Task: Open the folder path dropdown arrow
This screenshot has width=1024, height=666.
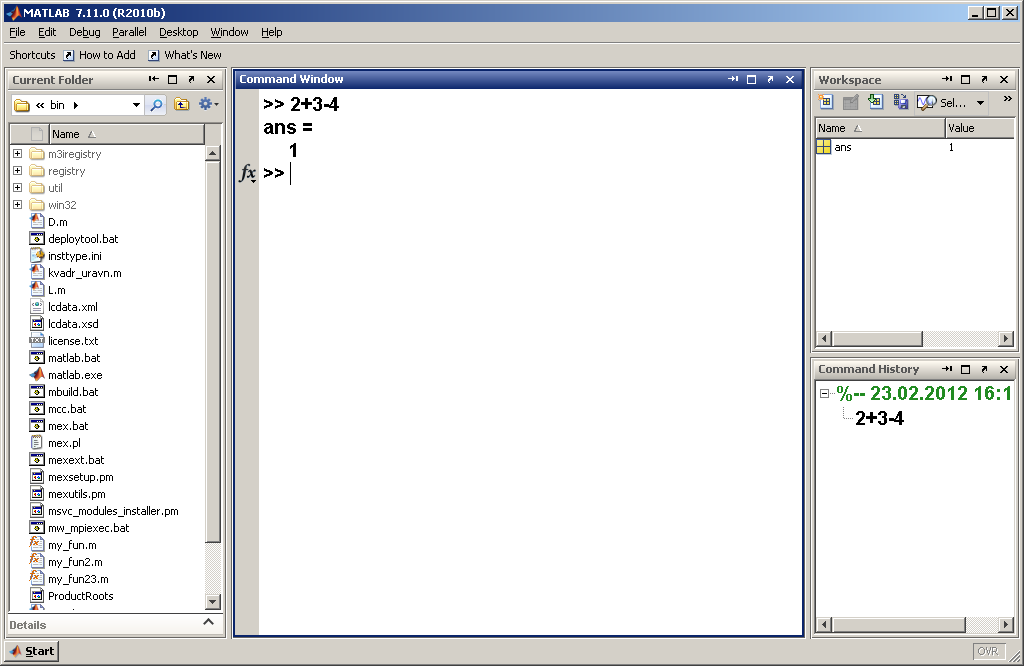Action: [x=136, y=105]
